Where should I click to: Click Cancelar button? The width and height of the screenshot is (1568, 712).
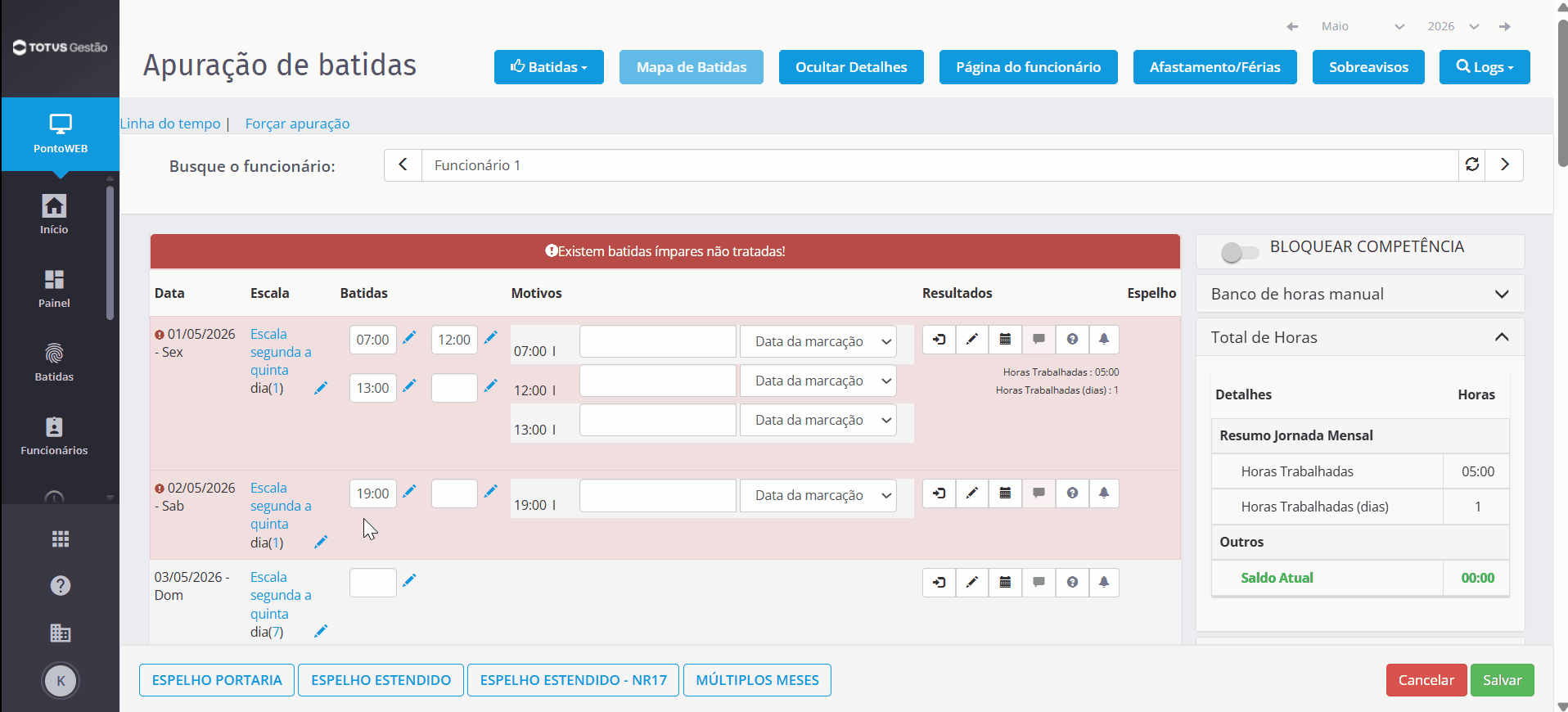point(1426,680)
